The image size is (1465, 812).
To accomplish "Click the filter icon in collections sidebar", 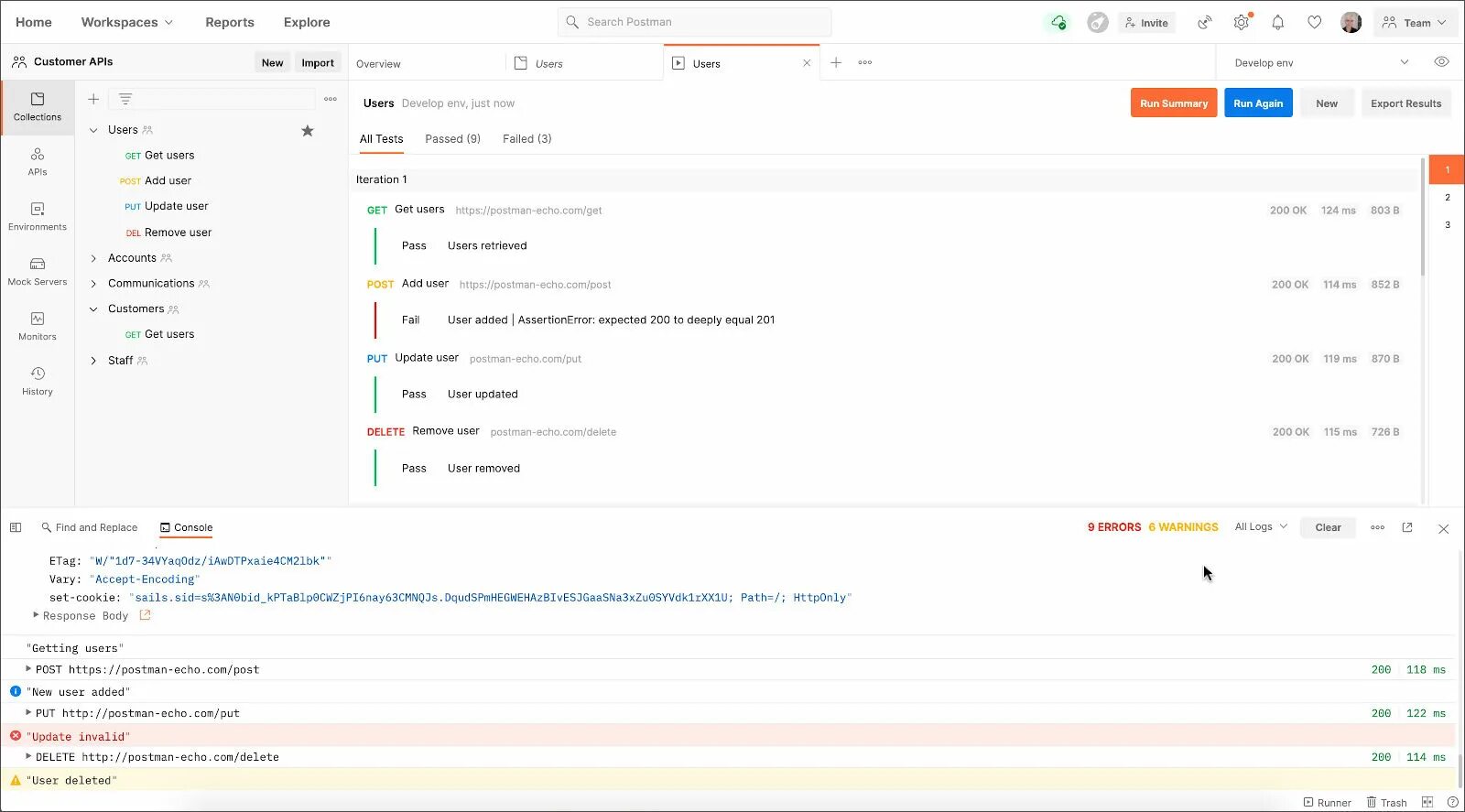I will pyautogui.click(x=125, y=99).
